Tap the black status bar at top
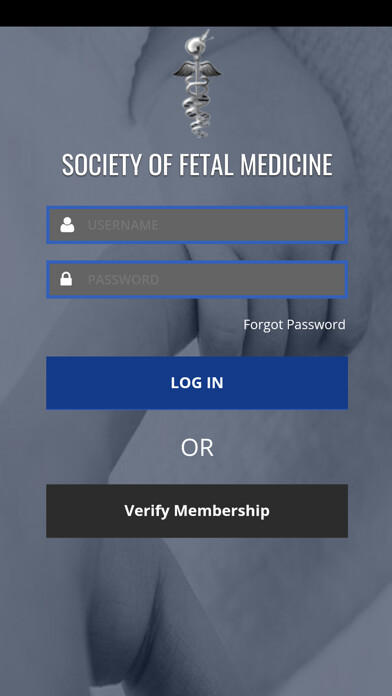The height and width of the screenshot is (696, 392). tap(196, 13)
